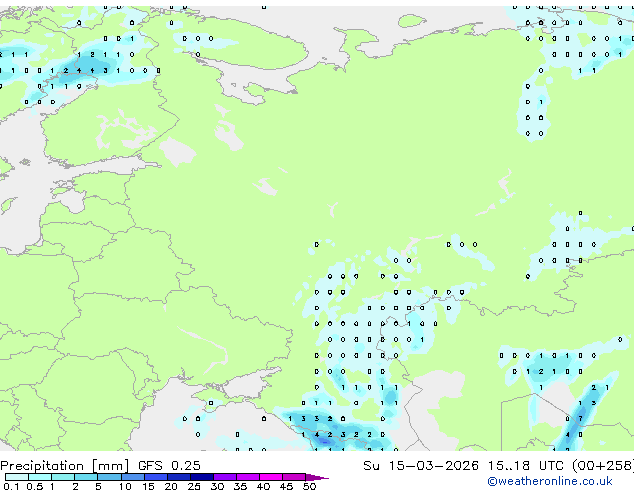Click the purple swatch between 30 and 35

tap(225, 477)
